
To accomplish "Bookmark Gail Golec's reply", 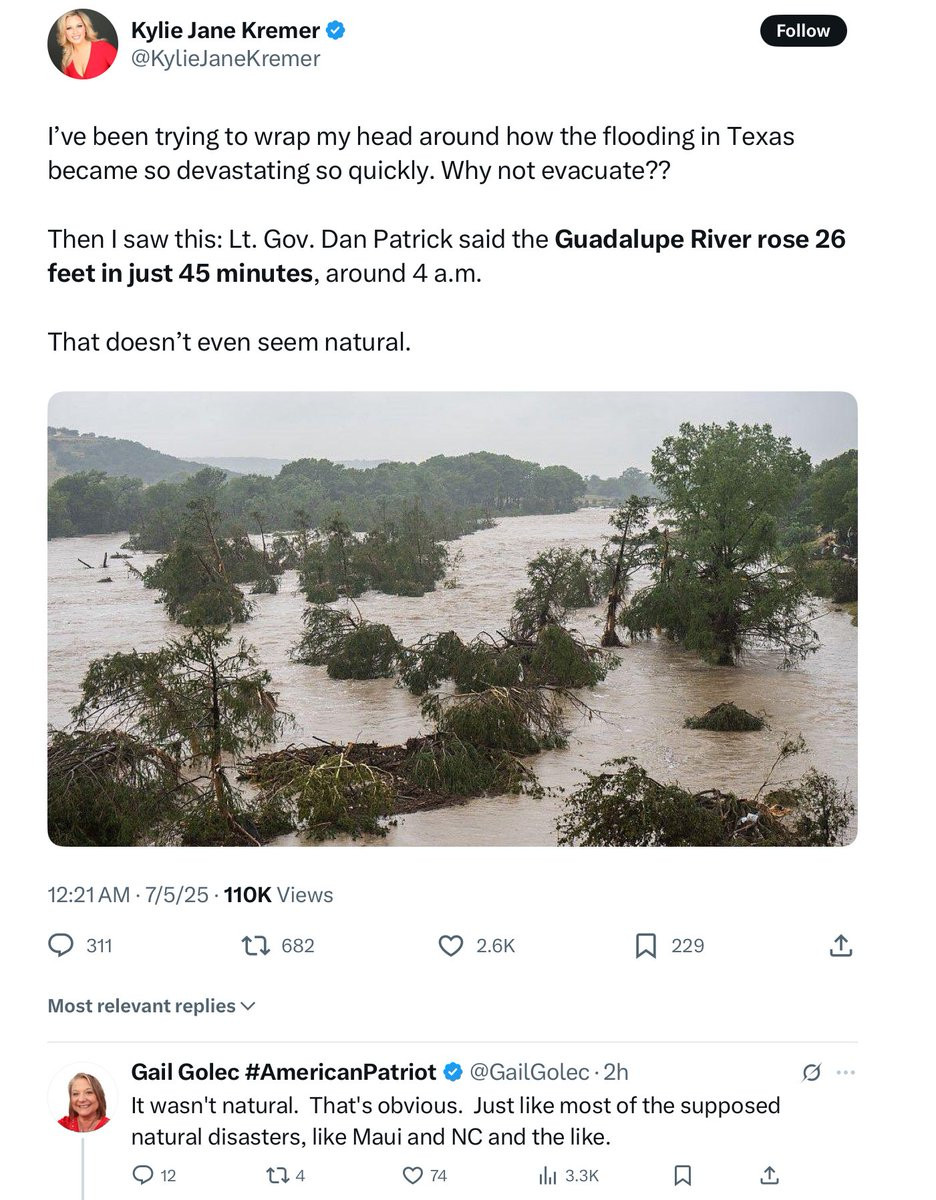I will [682, 1176].
